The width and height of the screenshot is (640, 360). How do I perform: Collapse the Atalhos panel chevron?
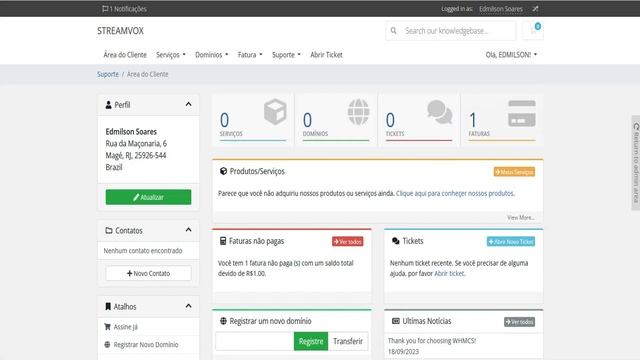188,306
